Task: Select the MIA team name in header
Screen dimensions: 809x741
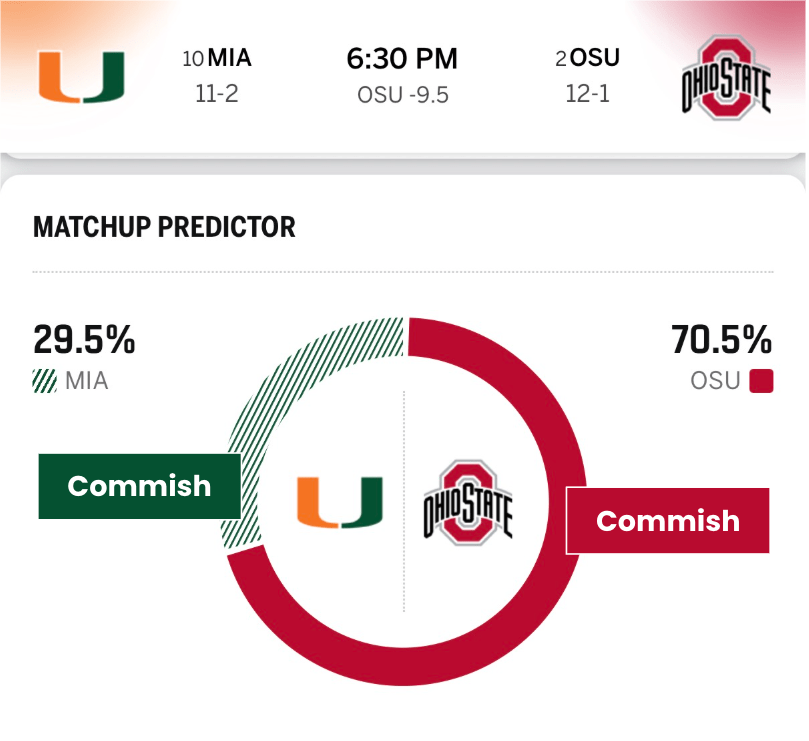Action: tap(229, 58)
